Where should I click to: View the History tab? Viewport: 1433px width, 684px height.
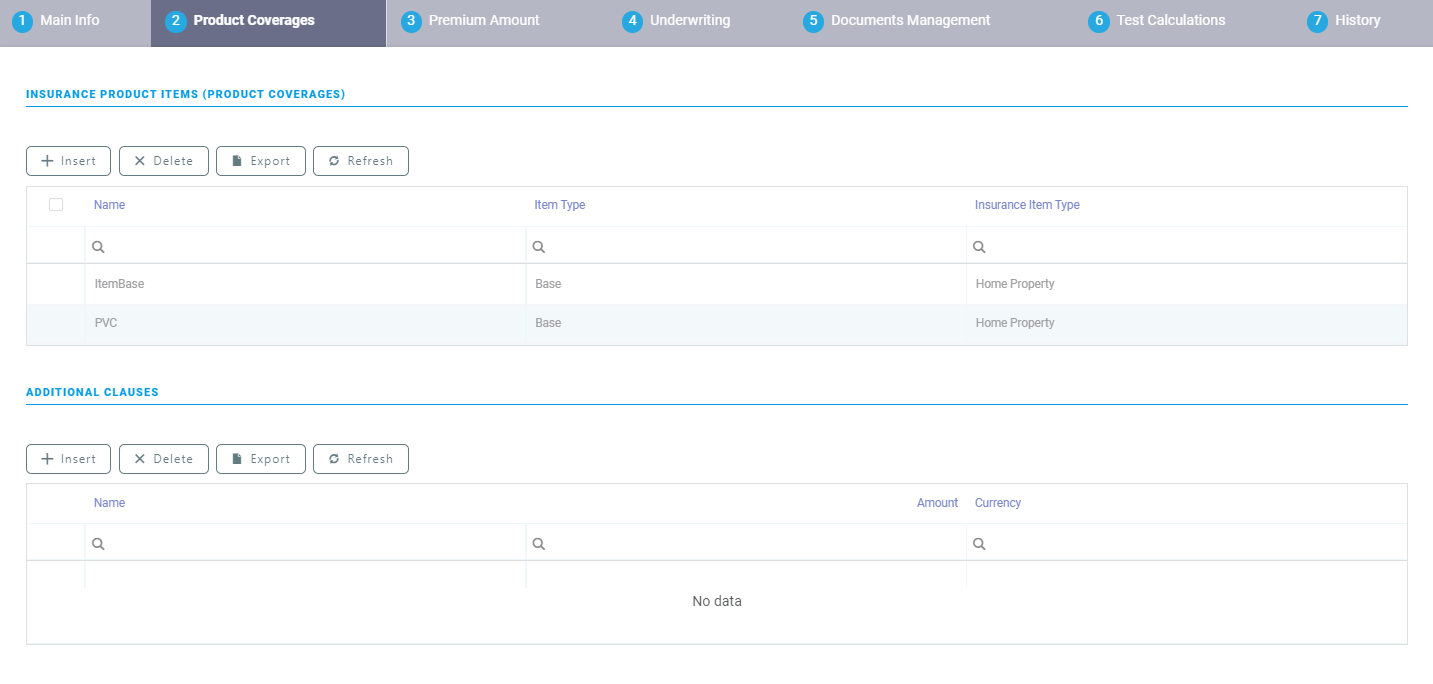click(1357, 21)
